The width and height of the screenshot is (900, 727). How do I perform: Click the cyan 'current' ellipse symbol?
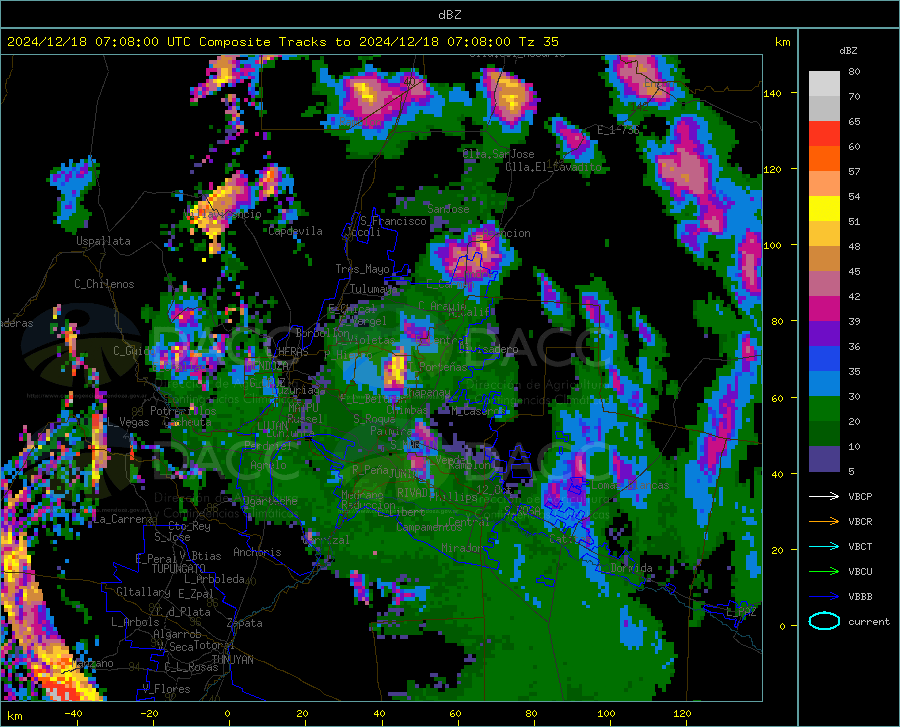[824, 621]
